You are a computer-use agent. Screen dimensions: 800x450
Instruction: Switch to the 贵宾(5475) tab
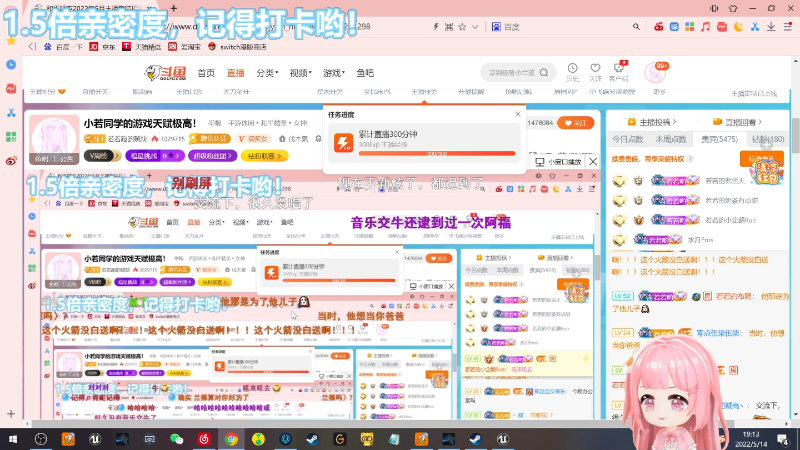click(x=719, y=139)
